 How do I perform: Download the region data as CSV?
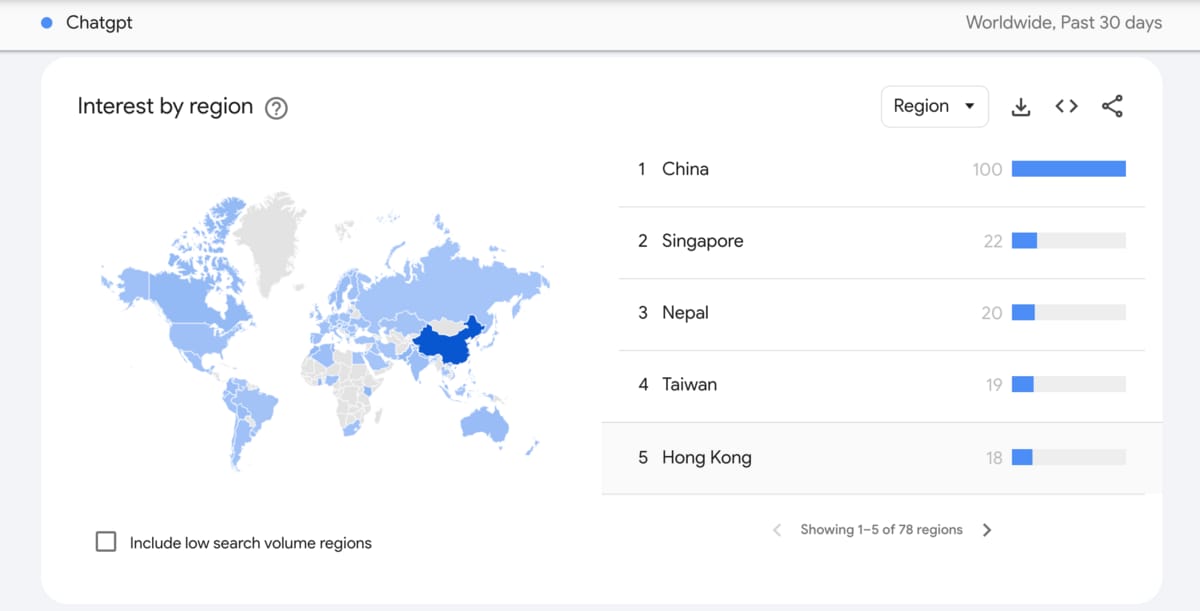(x=1021, y=107)
